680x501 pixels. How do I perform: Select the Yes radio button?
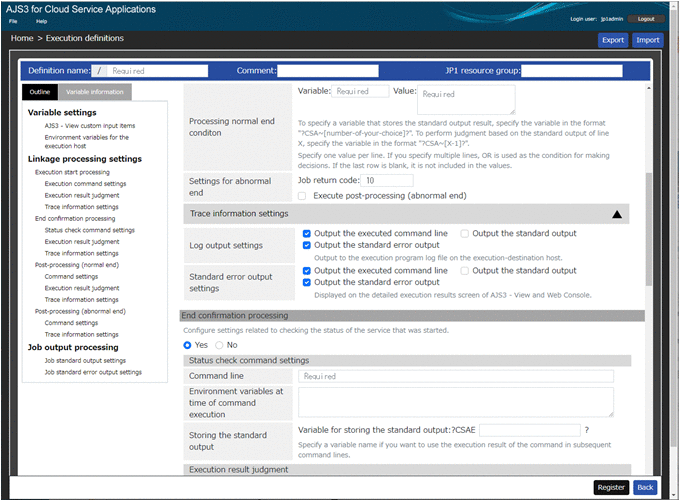(x=187, y=345)
